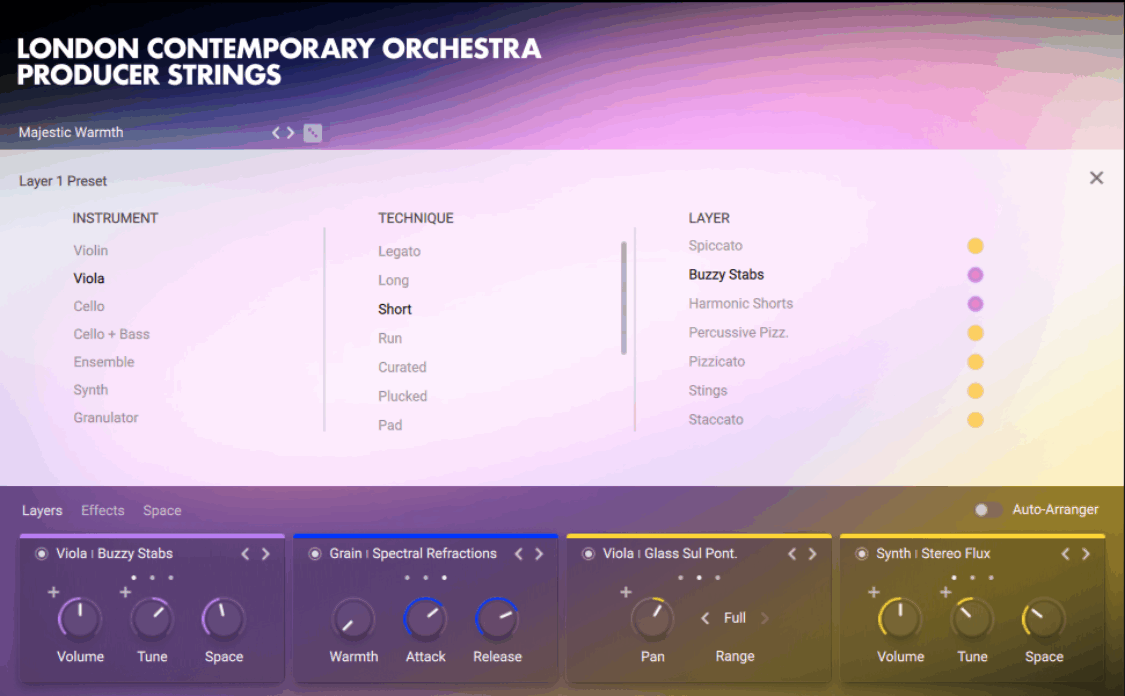Screen dimensions: 1125x696
Task: Toggle the Auto-Arranger switch
Action: (987, 510)
